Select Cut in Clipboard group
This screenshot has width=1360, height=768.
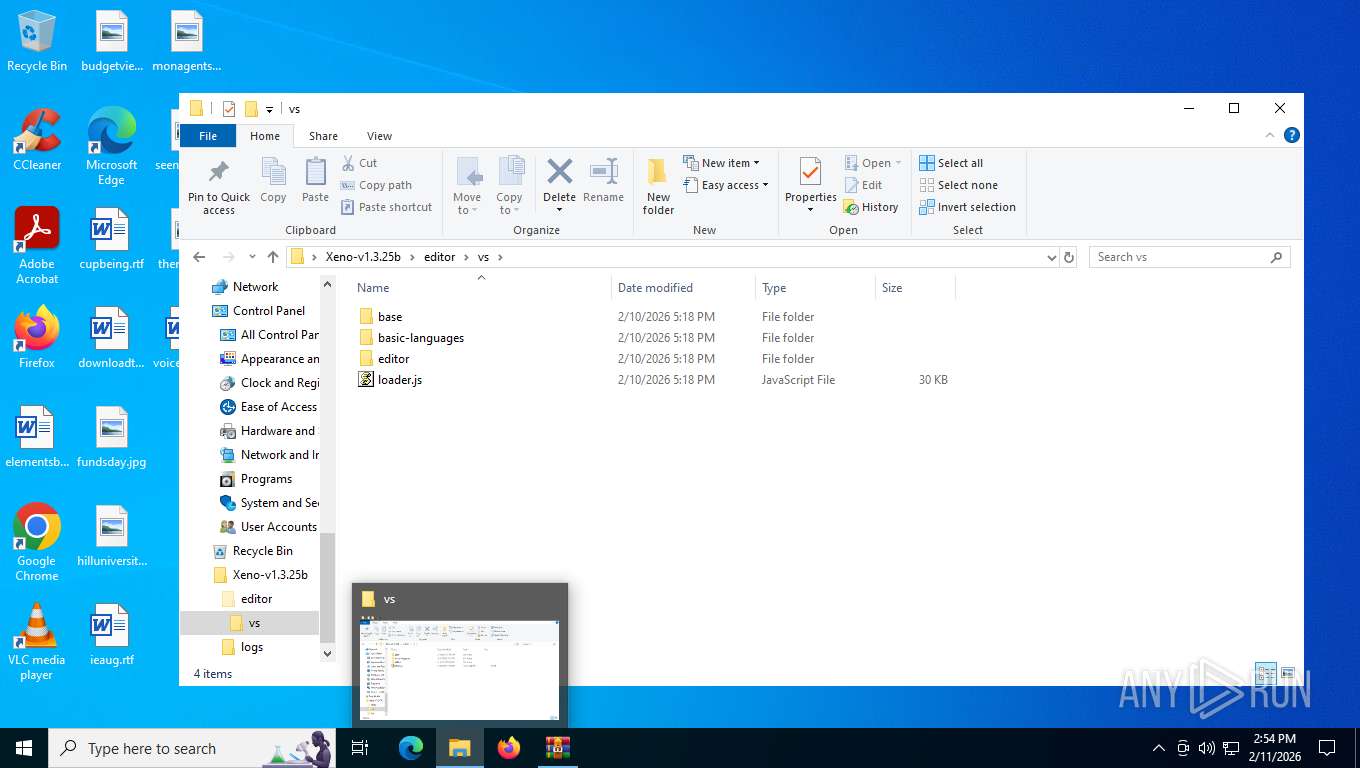point(359,163)
